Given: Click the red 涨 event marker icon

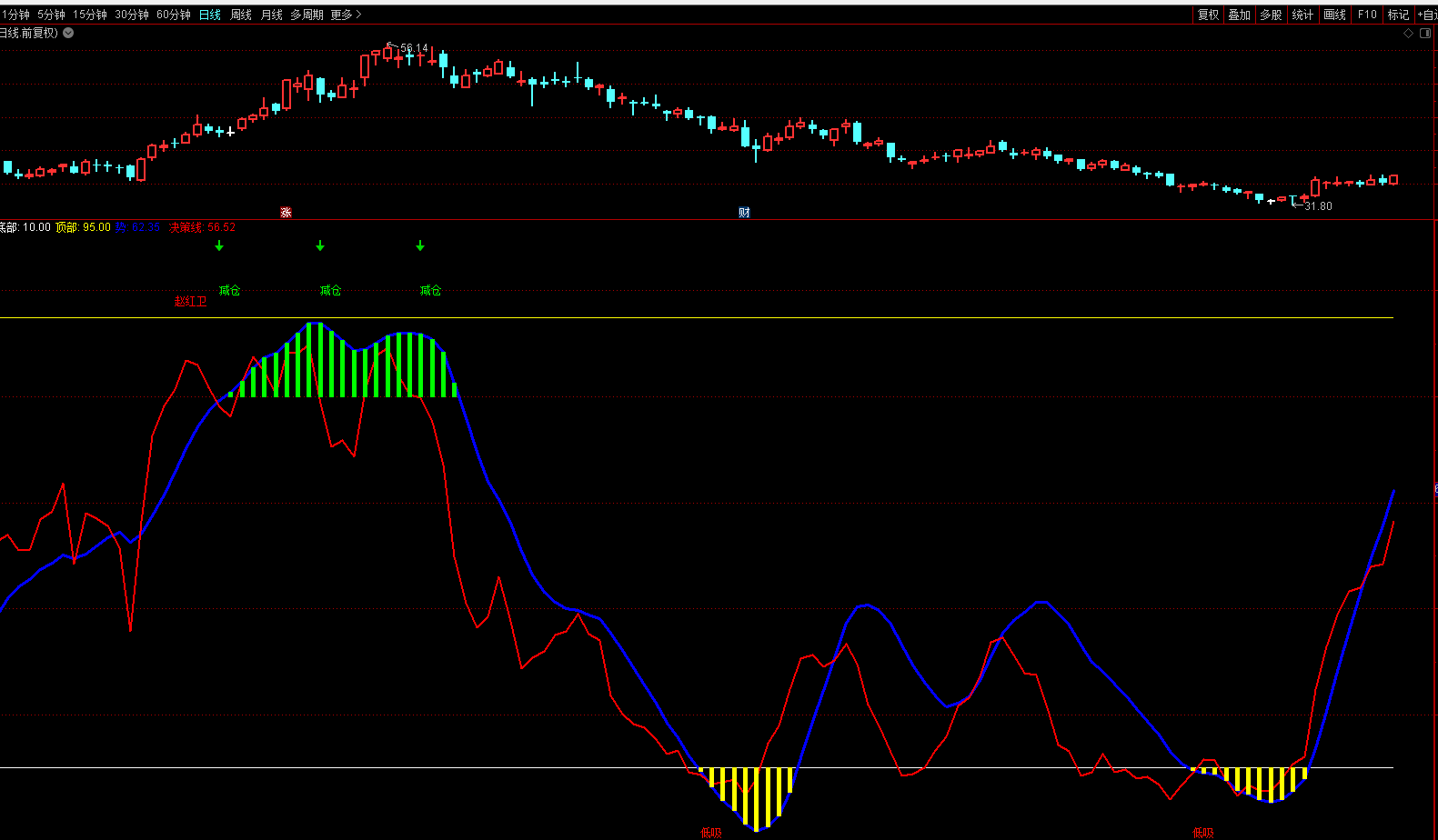Looking at the screenshot, I should click(286, 213).
